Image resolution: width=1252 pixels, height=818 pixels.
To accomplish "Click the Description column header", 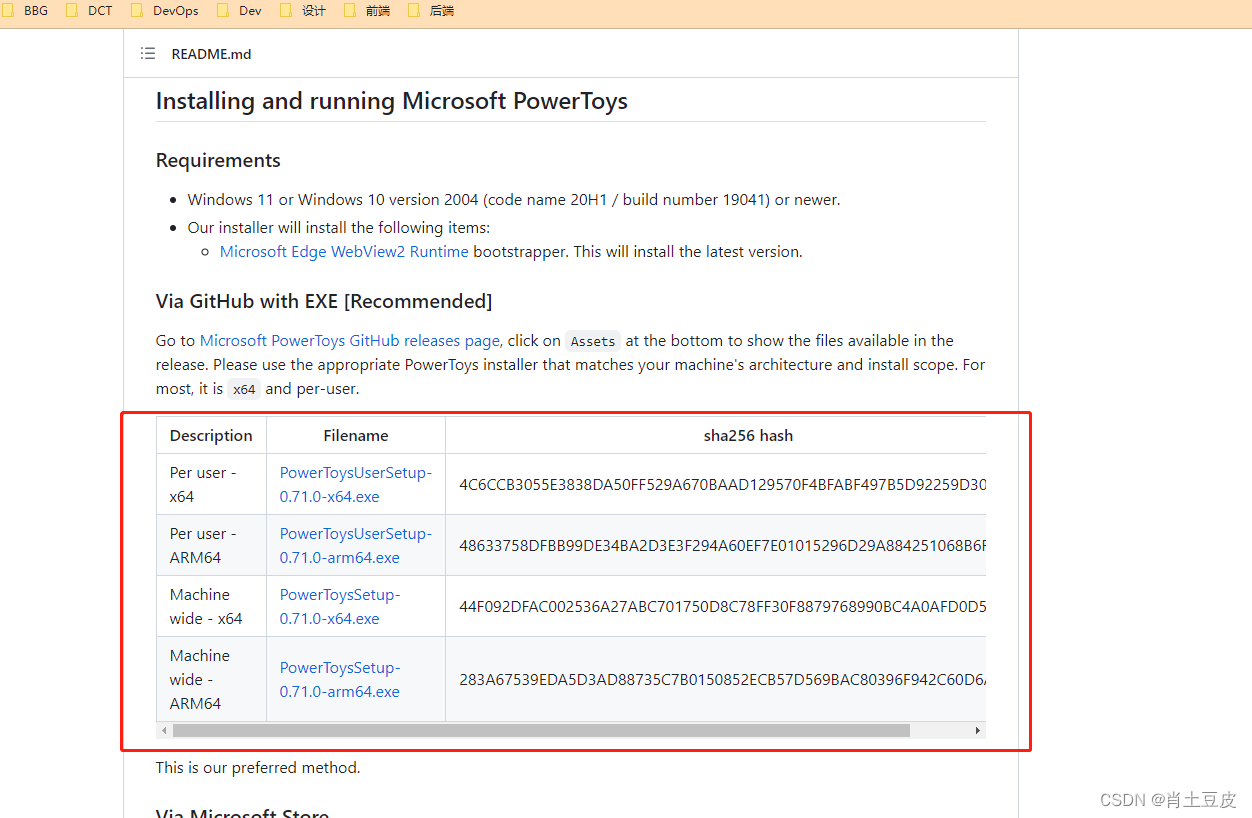I will click(211, 435).
